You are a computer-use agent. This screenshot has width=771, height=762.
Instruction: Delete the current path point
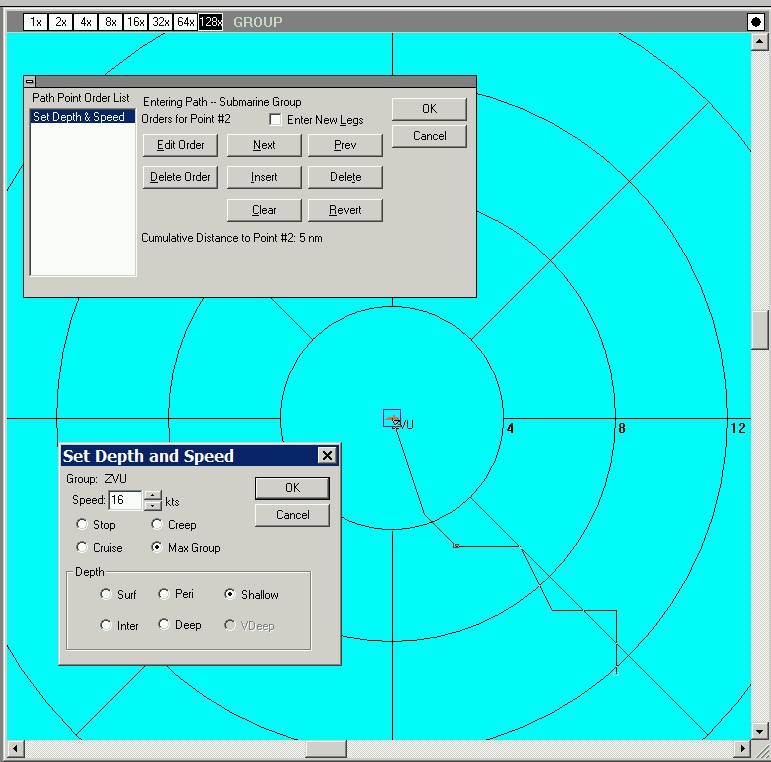coord(345,177)
